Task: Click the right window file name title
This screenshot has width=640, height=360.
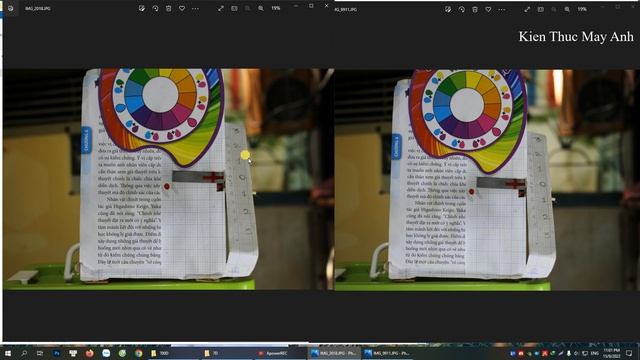Action: point(346,9)
